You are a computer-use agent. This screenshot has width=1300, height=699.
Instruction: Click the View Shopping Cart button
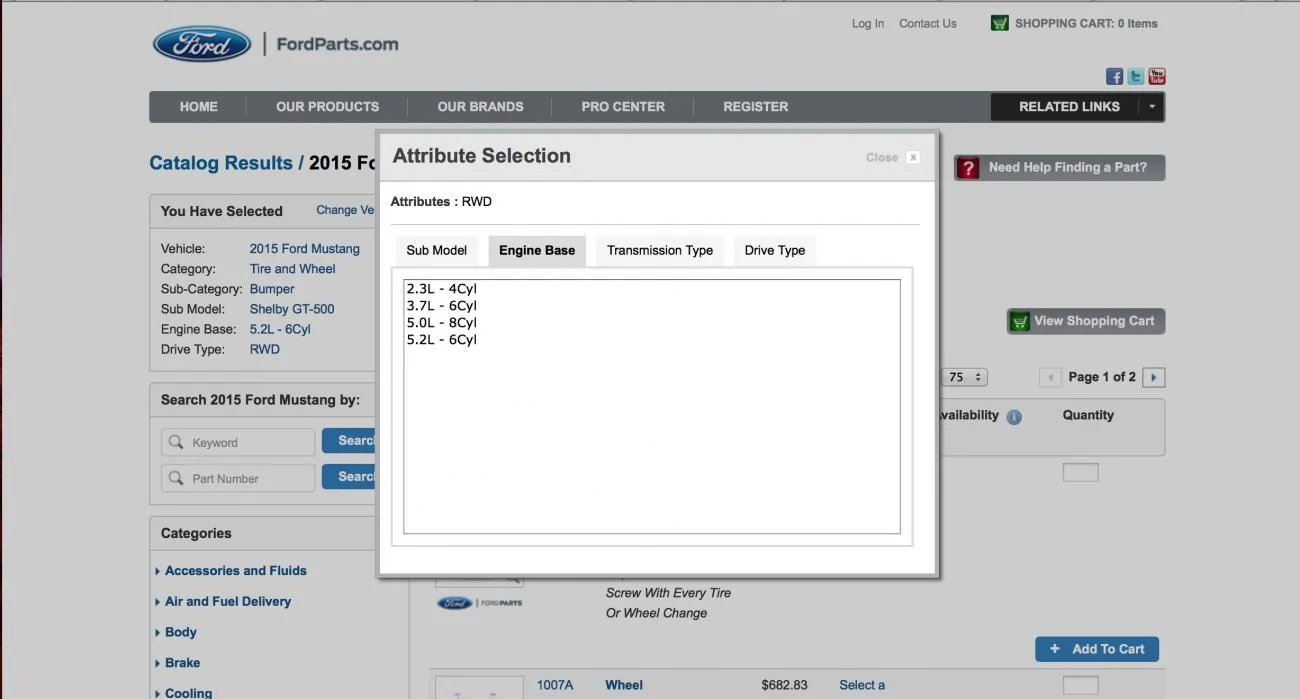click(1086, 321)
